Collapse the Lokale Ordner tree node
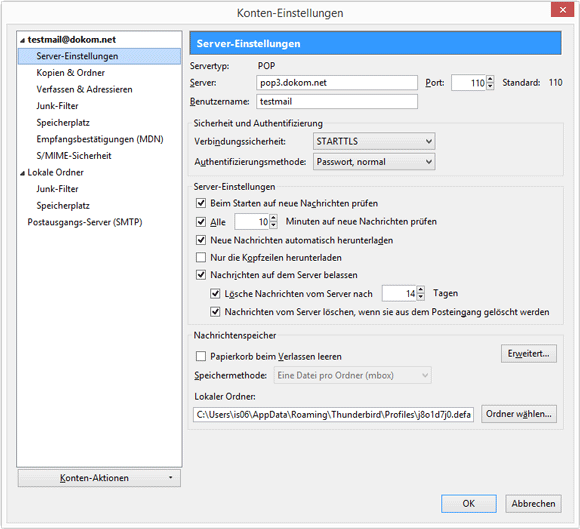 [x=22, y=173]
